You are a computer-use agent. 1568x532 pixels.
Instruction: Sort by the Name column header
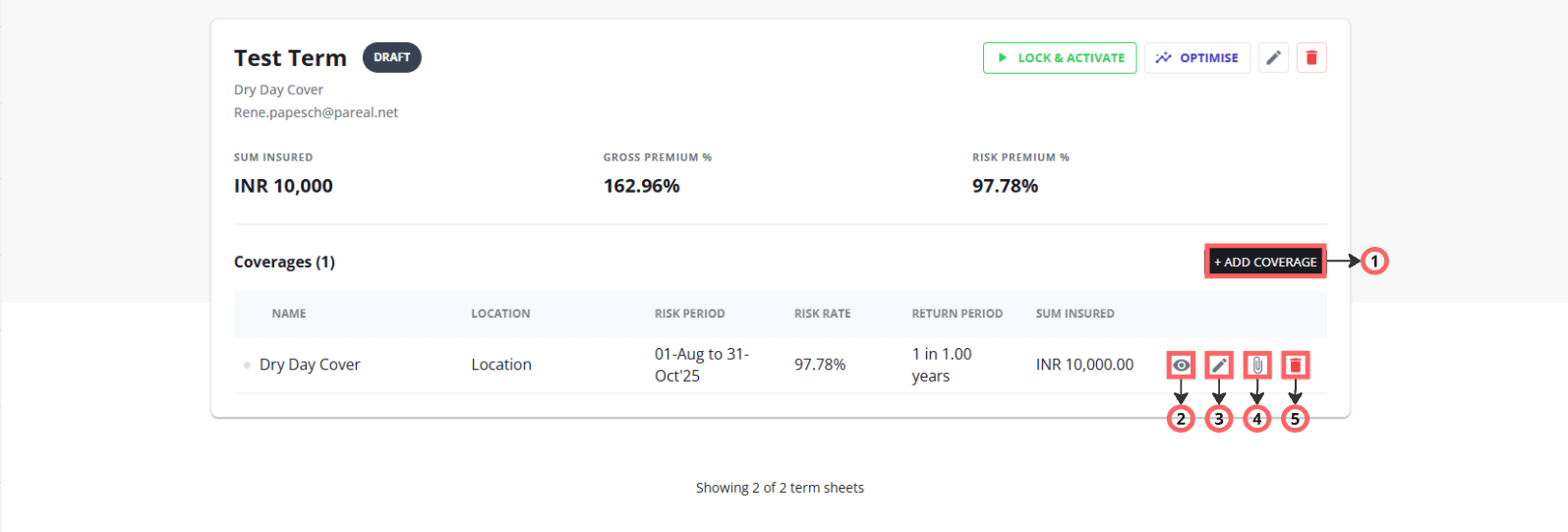(x=289, y=314)
